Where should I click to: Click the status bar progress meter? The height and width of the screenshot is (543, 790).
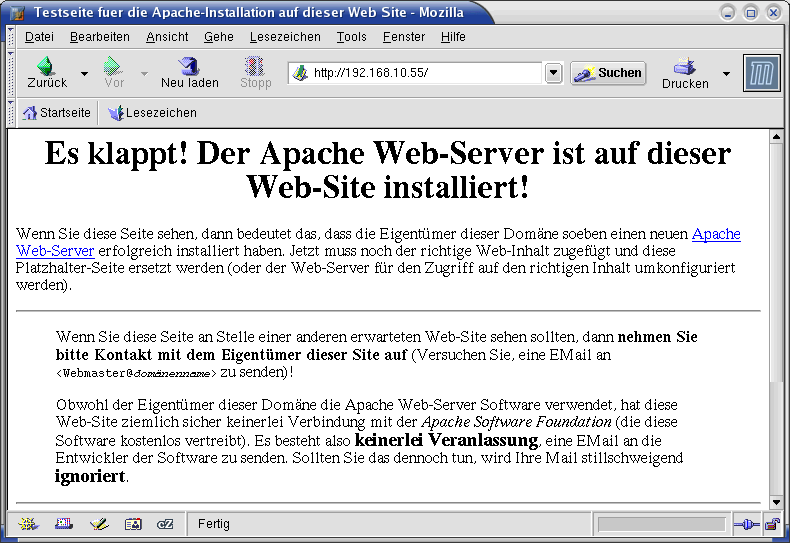661,525
